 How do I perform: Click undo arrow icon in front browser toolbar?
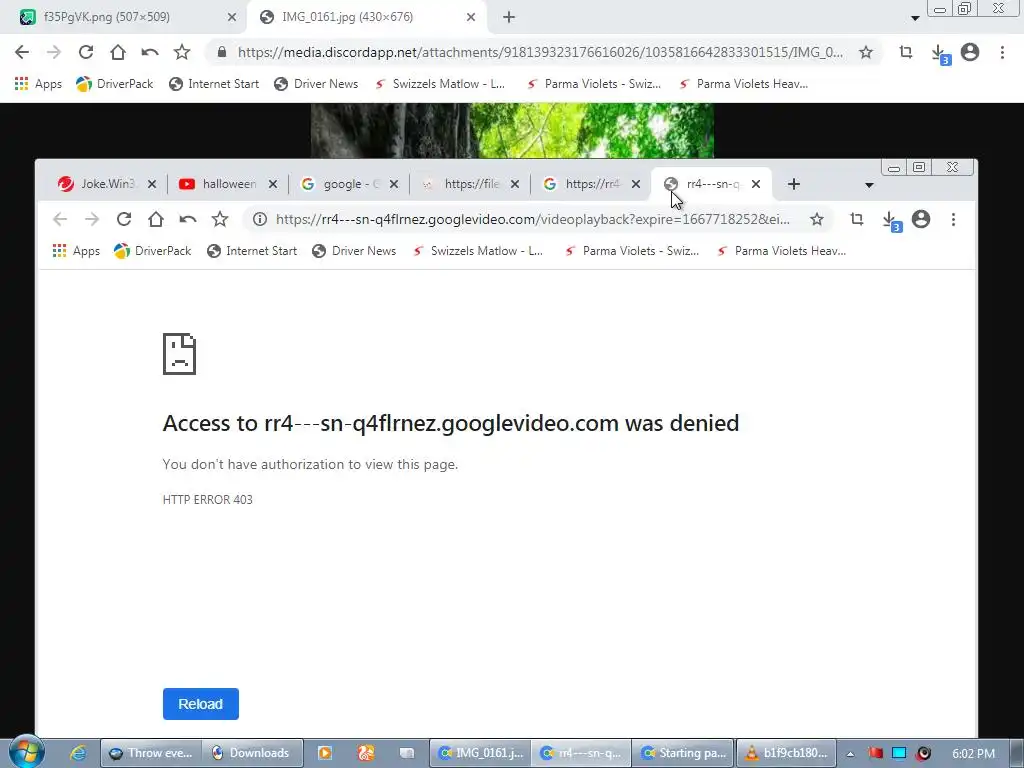pyautogui.click(x=187, y=219)
